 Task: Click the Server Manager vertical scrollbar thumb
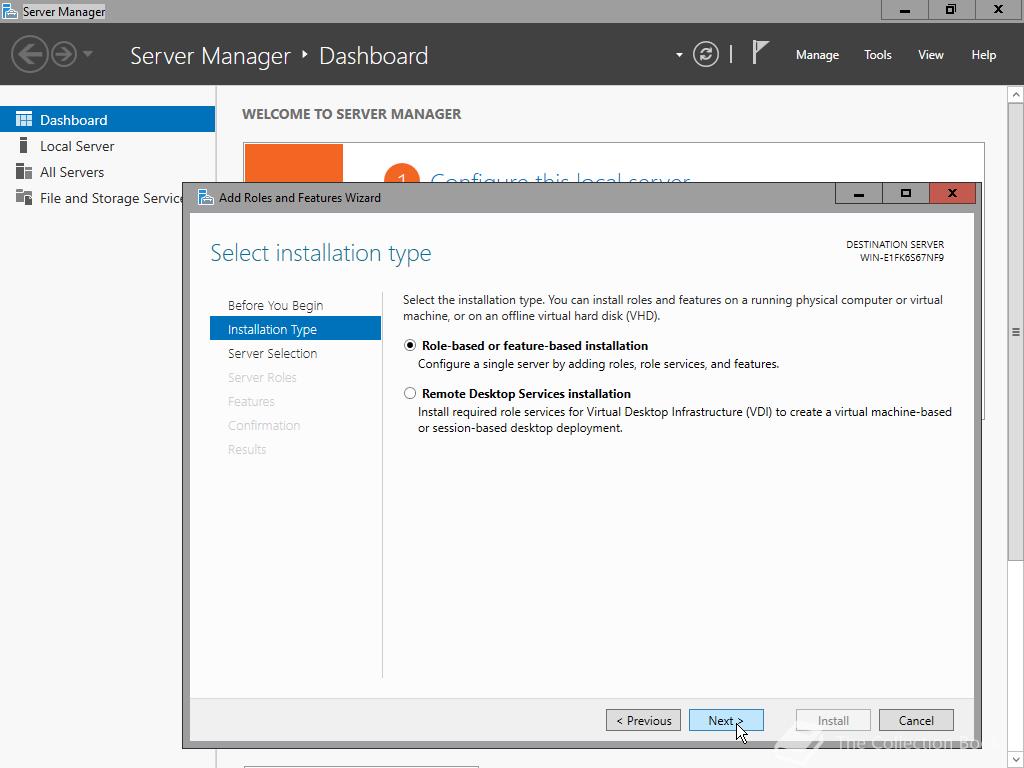point(1016,331)
